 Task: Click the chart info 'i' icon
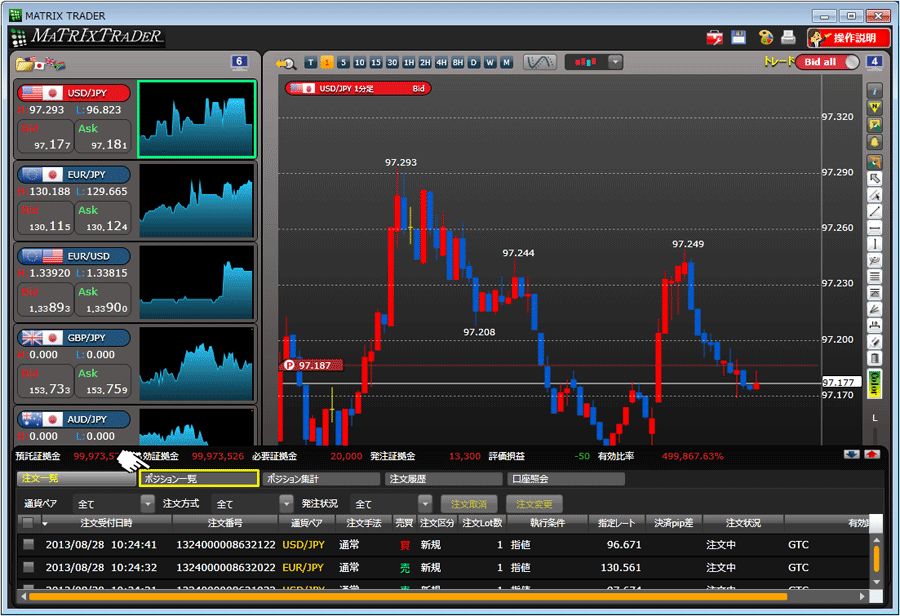pyautogui.click(x=874, y=91)
